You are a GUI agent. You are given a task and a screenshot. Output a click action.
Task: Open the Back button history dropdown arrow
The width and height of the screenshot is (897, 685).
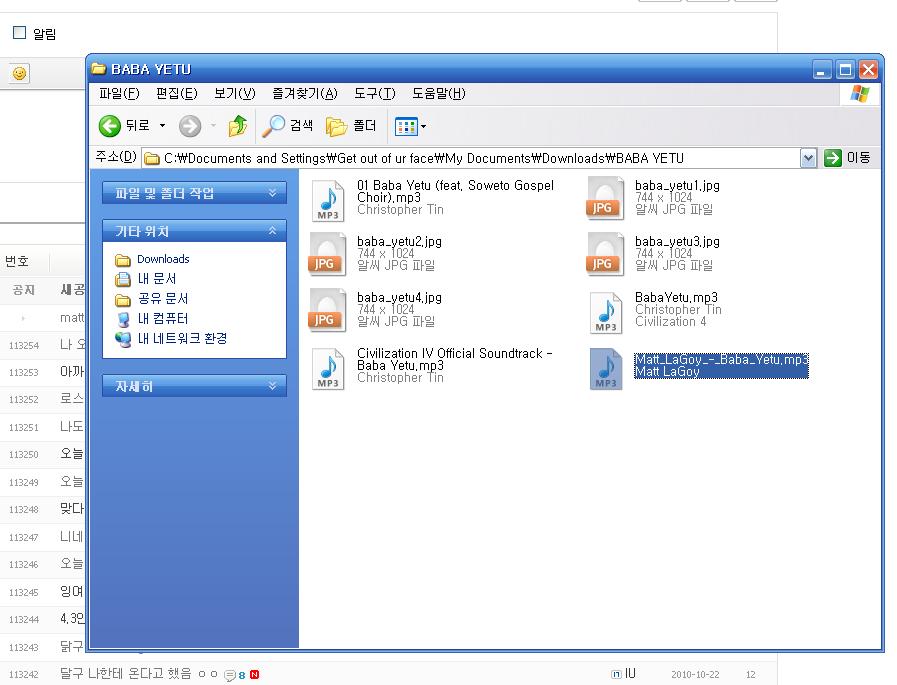click(162, 126)
